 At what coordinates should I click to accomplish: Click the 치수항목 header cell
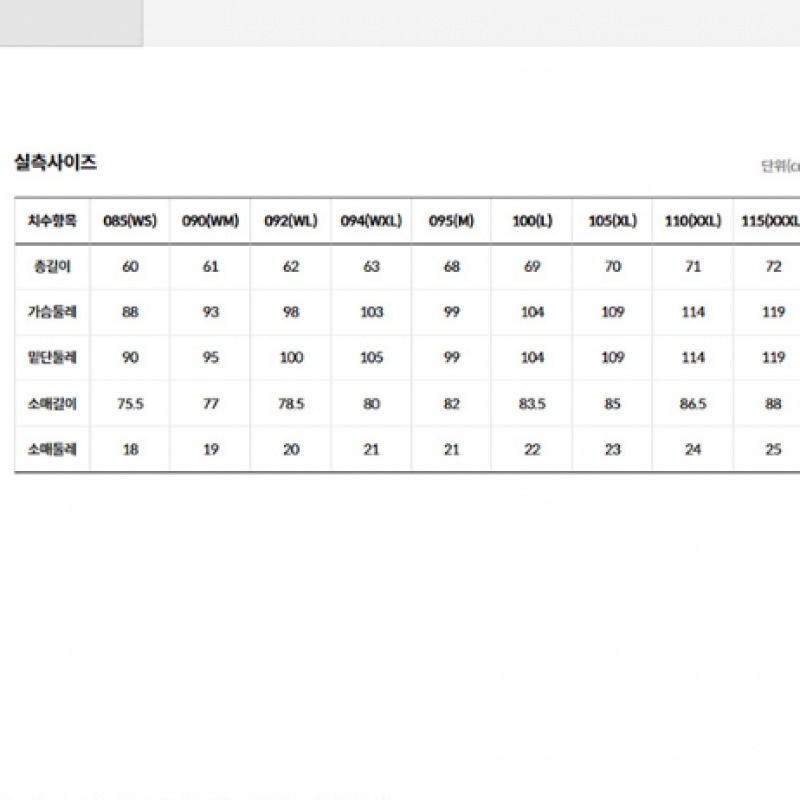(x=52, y=221)
